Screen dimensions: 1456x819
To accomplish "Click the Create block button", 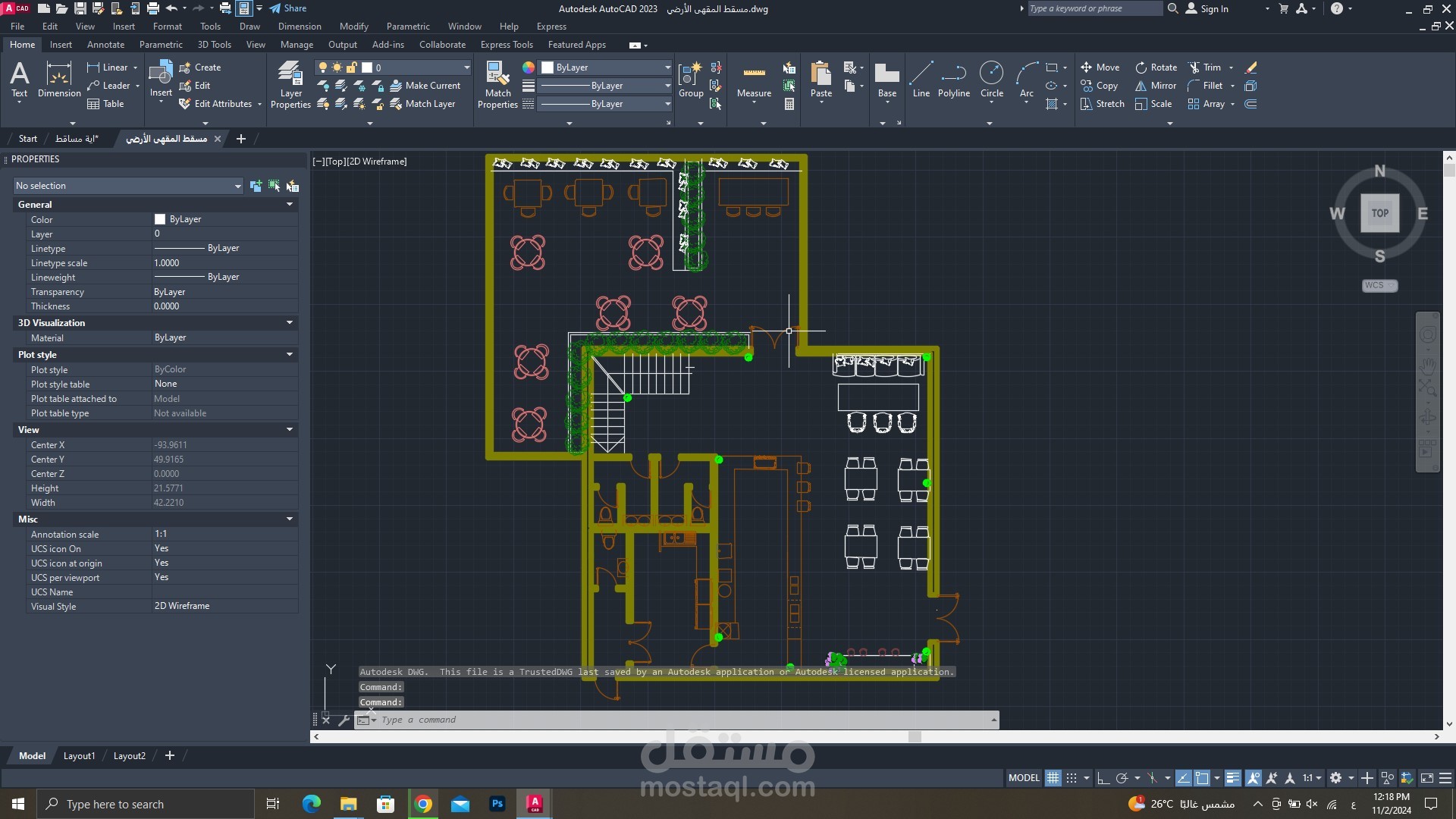I will click(x=200, y=67).
